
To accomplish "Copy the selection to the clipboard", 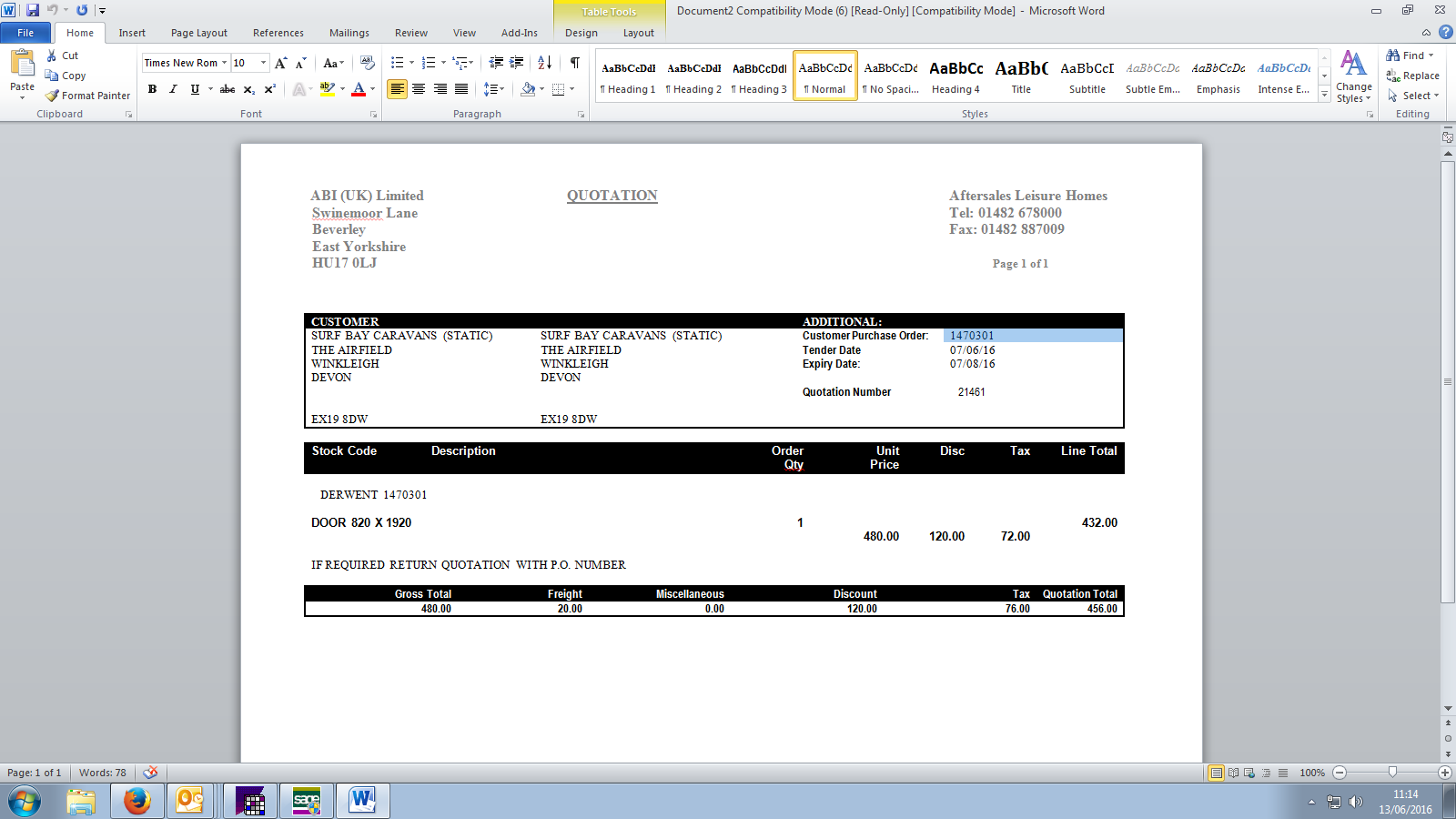I will coord(66,76).
